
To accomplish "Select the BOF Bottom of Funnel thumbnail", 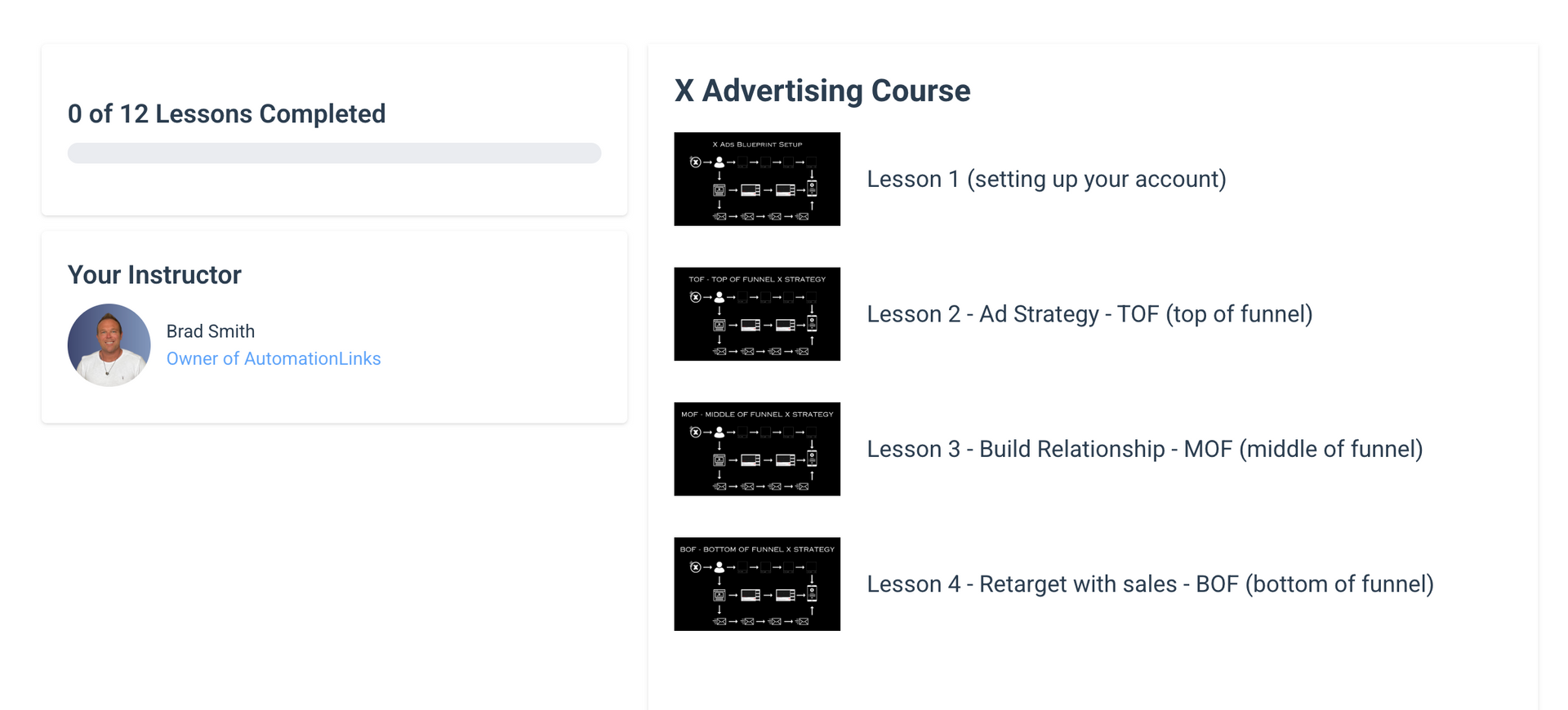I will point(757,584).
